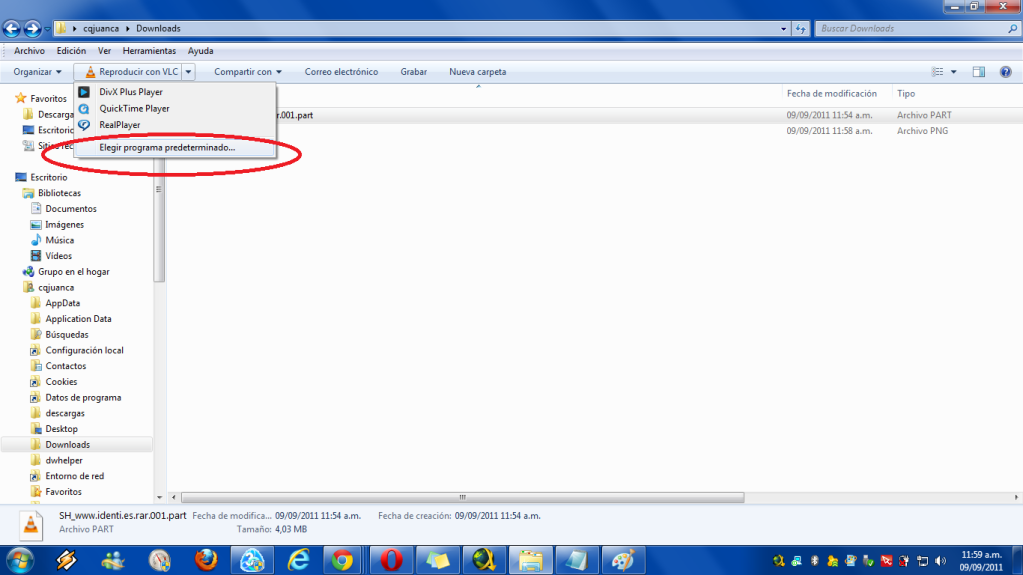1023x575 pixels.
Task: Open the Documentos library
Action: (x=63, y=208)
